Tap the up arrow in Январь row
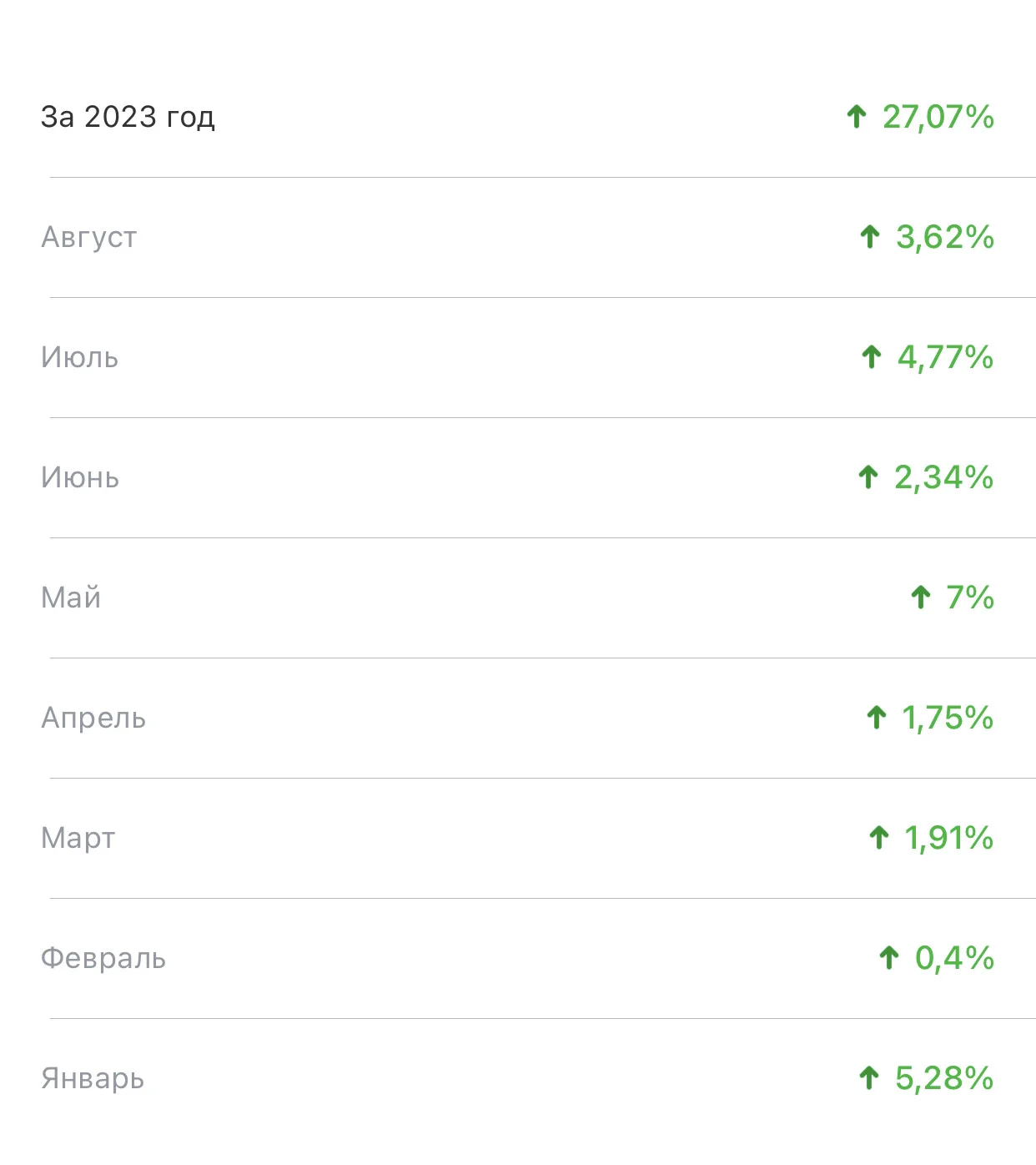Viewport: 1036px width, 1165px height. pyautogui.click(x=868, y=1078)
